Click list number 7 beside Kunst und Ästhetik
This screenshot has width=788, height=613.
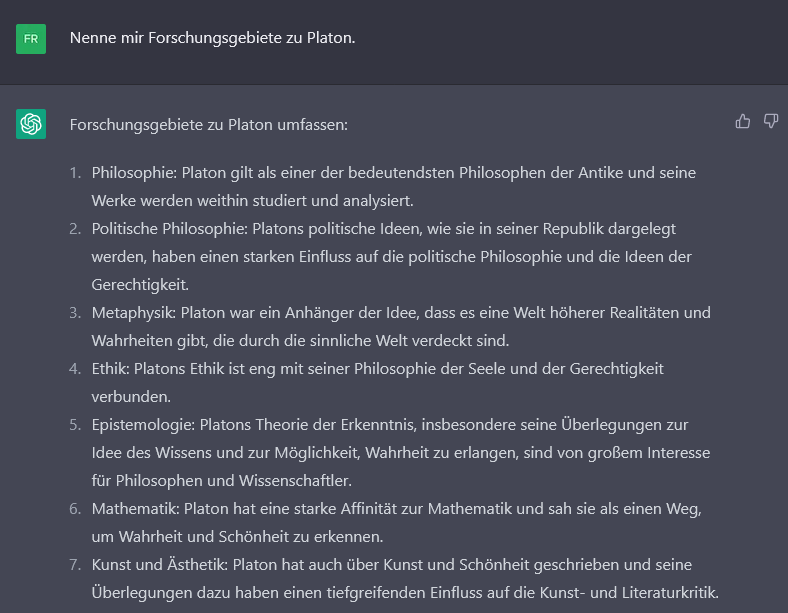pyautogui.click(x=75, y=564)
